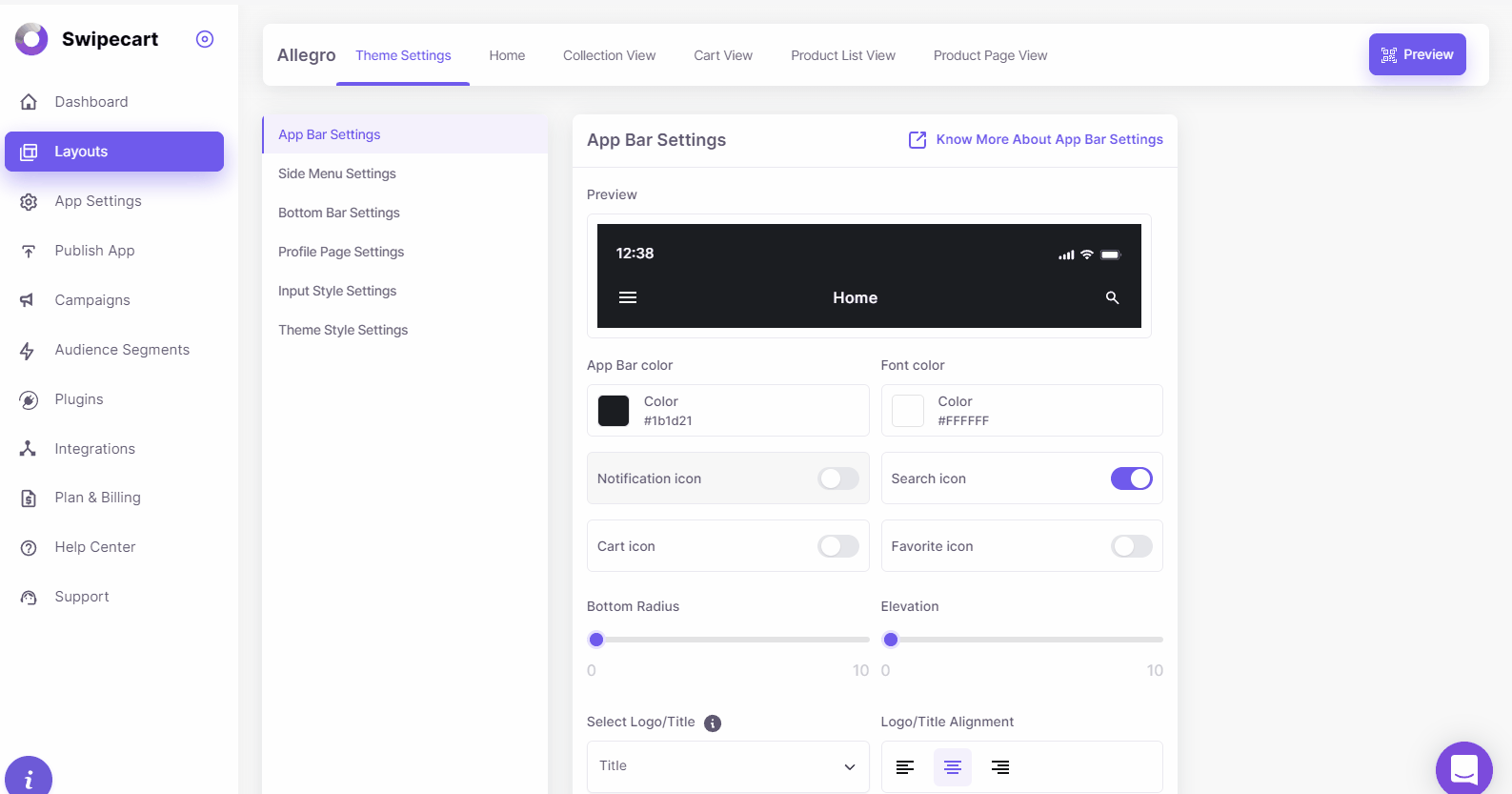Image resolution: width=1512 pixels, height=794 pixels.
Task: Switch to the Collection View tab
Action: 609,55
